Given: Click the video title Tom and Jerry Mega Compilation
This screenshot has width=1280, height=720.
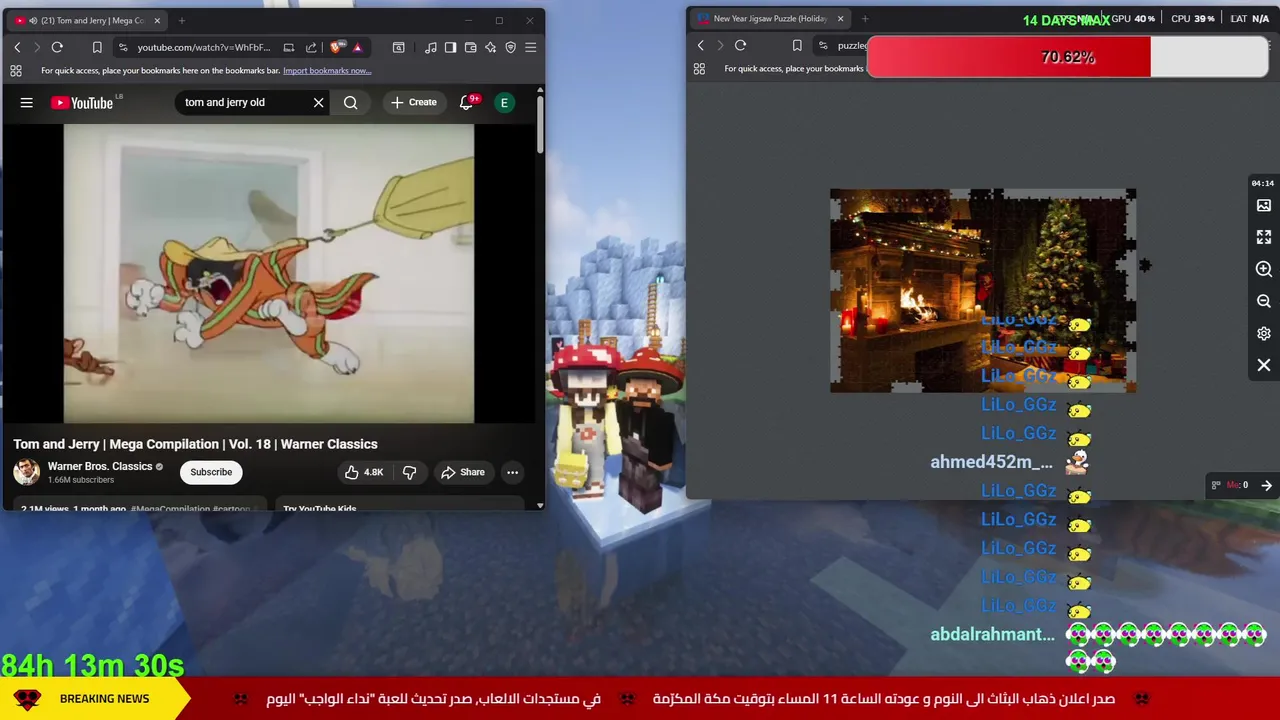Looking at the screenshot, I should [195, 444].
